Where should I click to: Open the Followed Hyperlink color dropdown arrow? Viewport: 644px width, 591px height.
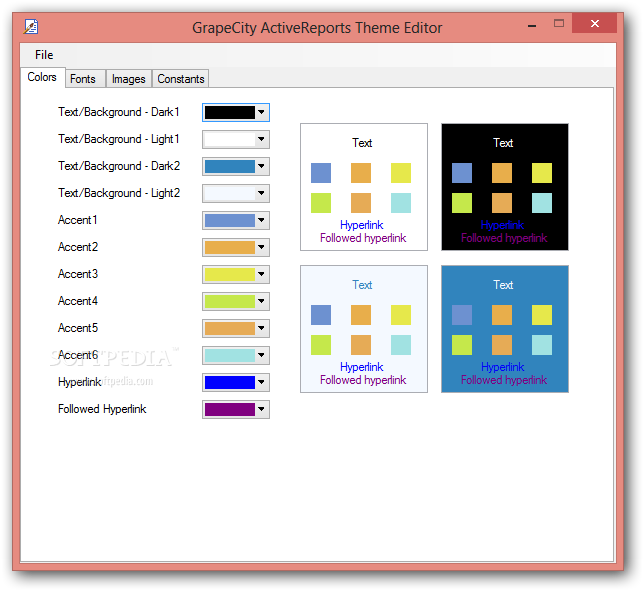pos(261,409)
